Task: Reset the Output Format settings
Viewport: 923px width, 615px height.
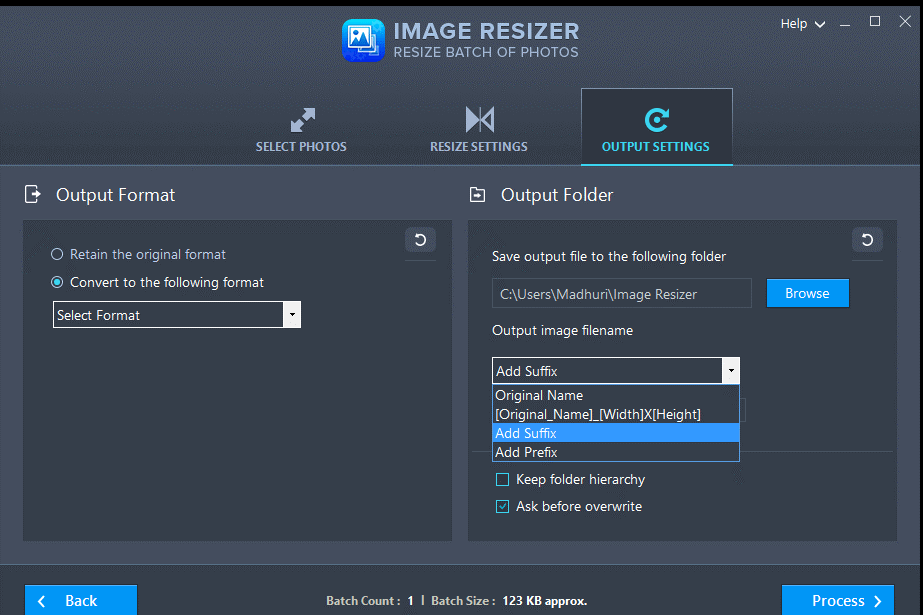Action: pyautogui.click(x=420, y=241)
